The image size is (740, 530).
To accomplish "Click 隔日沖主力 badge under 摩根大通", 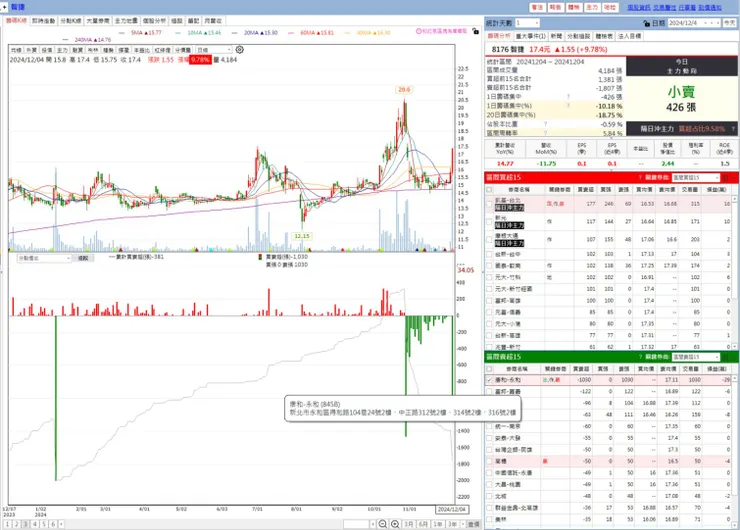I will 509,243.
